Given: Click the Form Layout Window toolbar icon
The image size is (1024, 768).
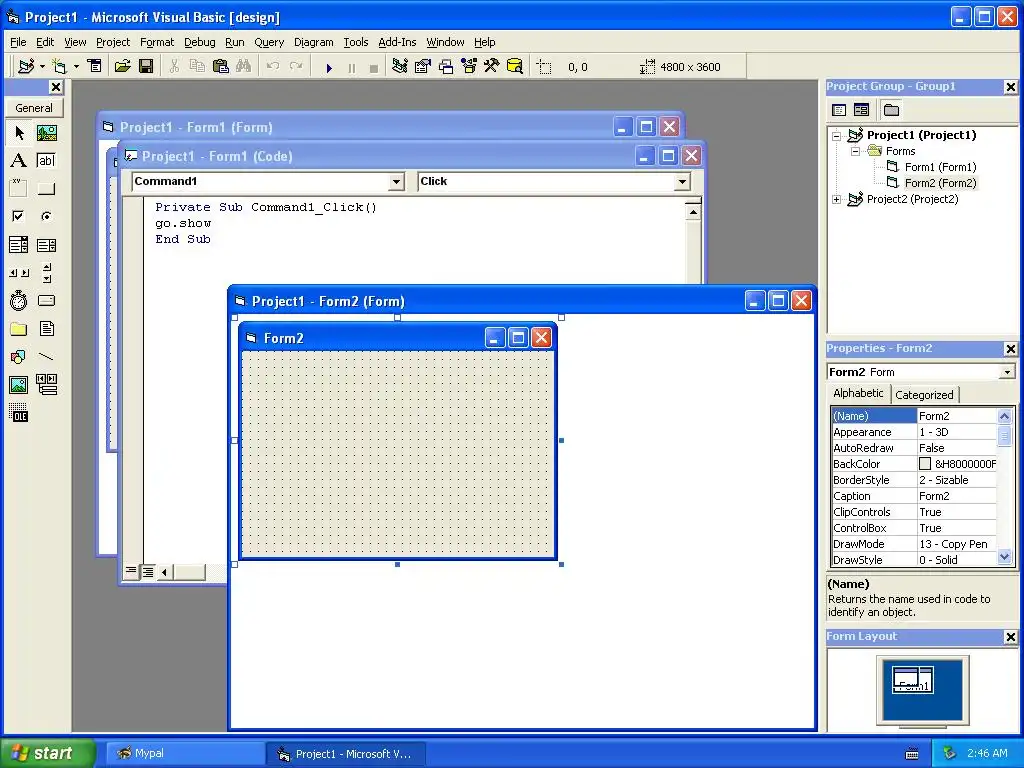Looking at the screenshot, I should [x=446, y=67].
